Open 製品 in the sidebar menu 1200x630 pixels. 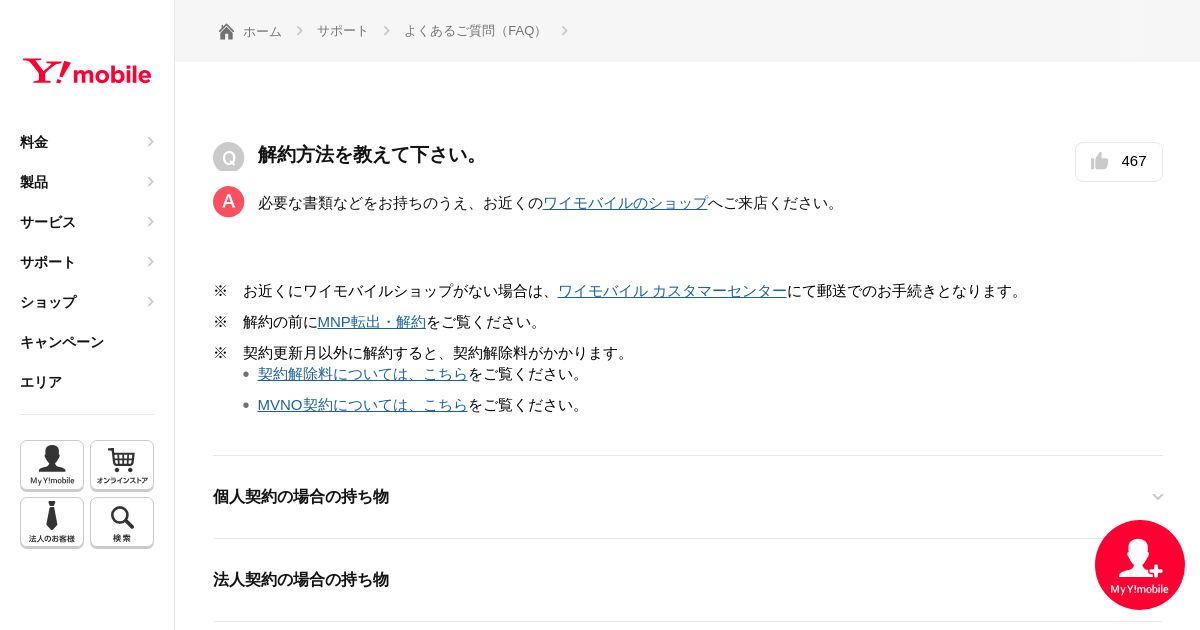pos(34,182)
